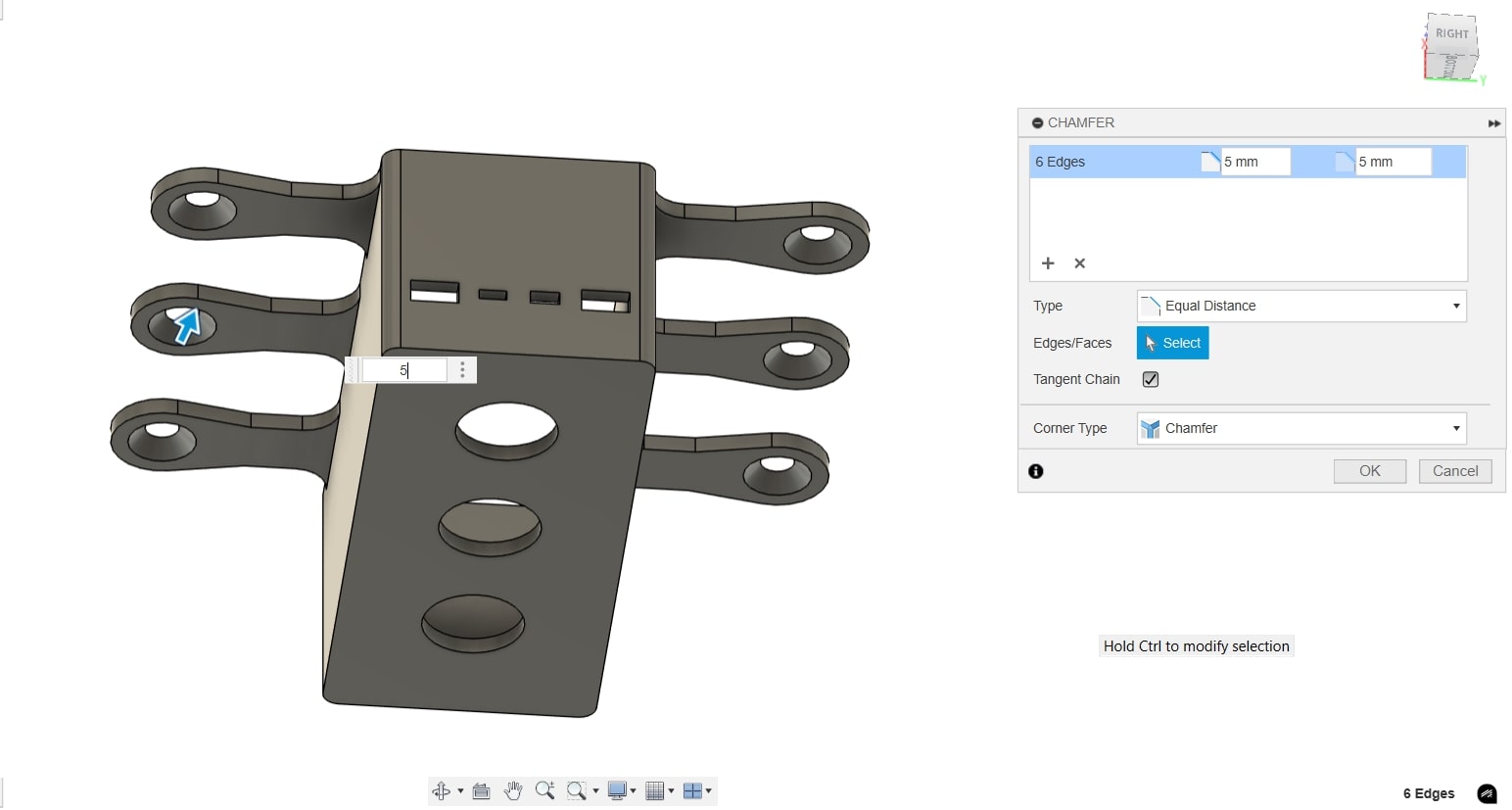
Task: Open Display Settings monitor icon
Action: pyautogui.click(x=617, y=791)
